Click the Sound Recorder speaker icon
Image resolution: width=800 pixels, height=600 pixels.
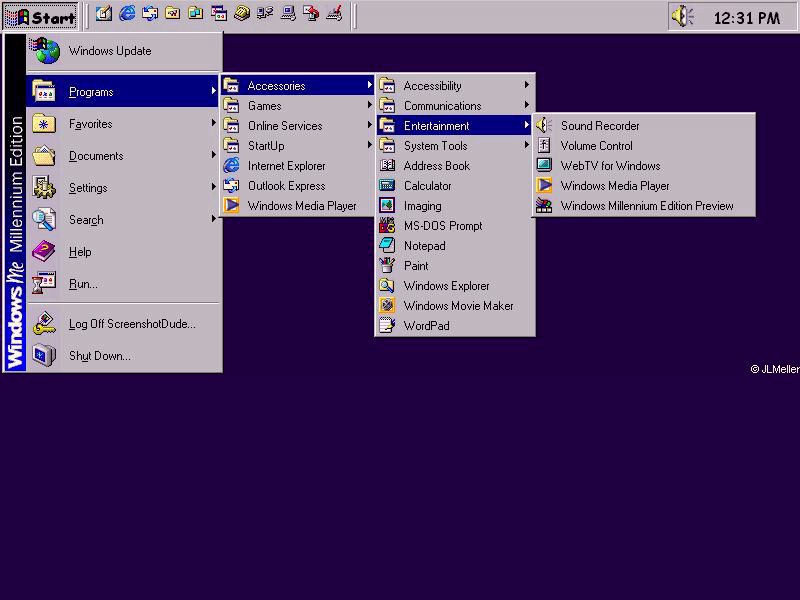click(544, 126)
